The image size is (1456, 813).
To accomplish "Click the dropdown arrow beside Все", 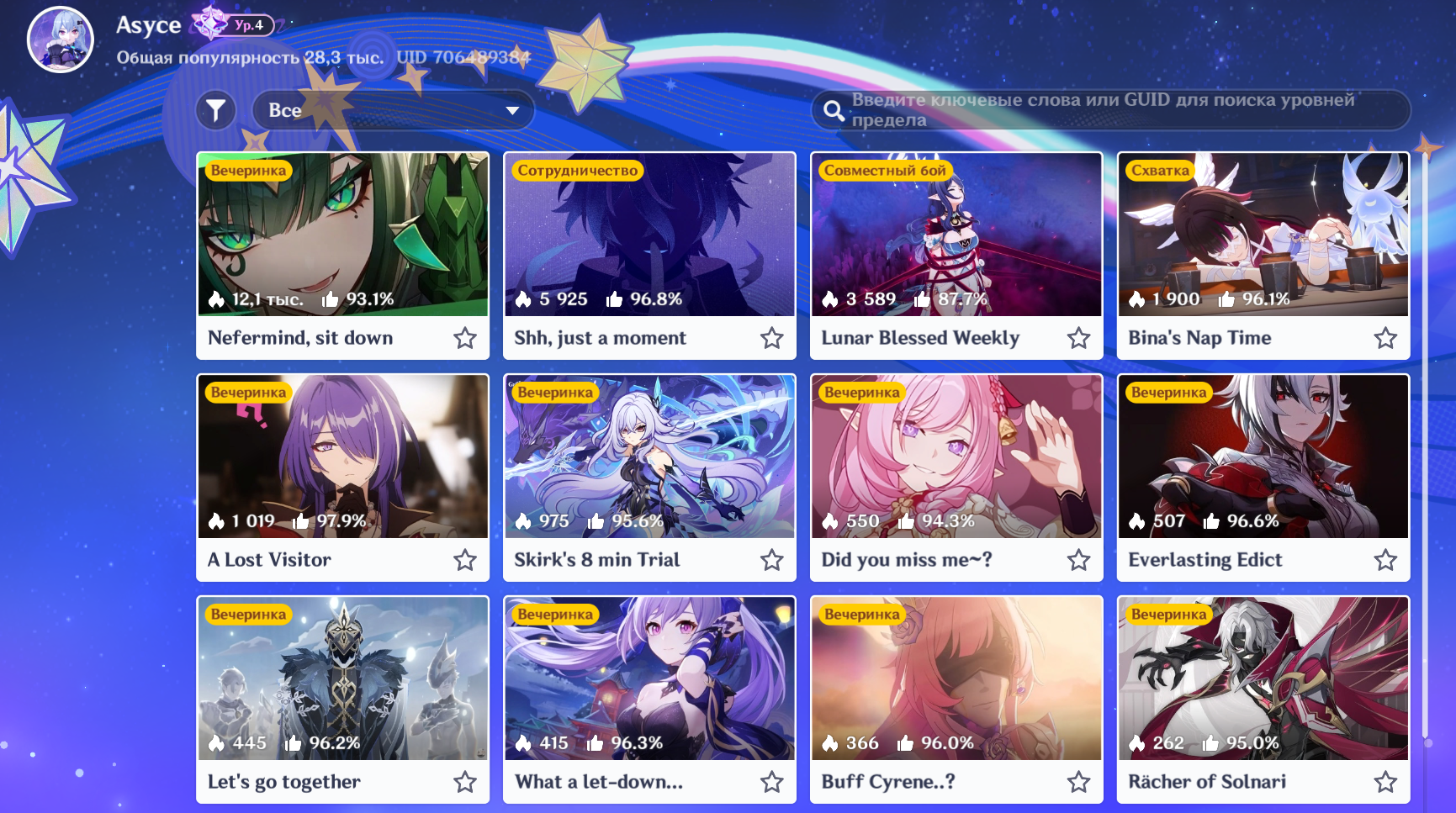I will [512, 111].
